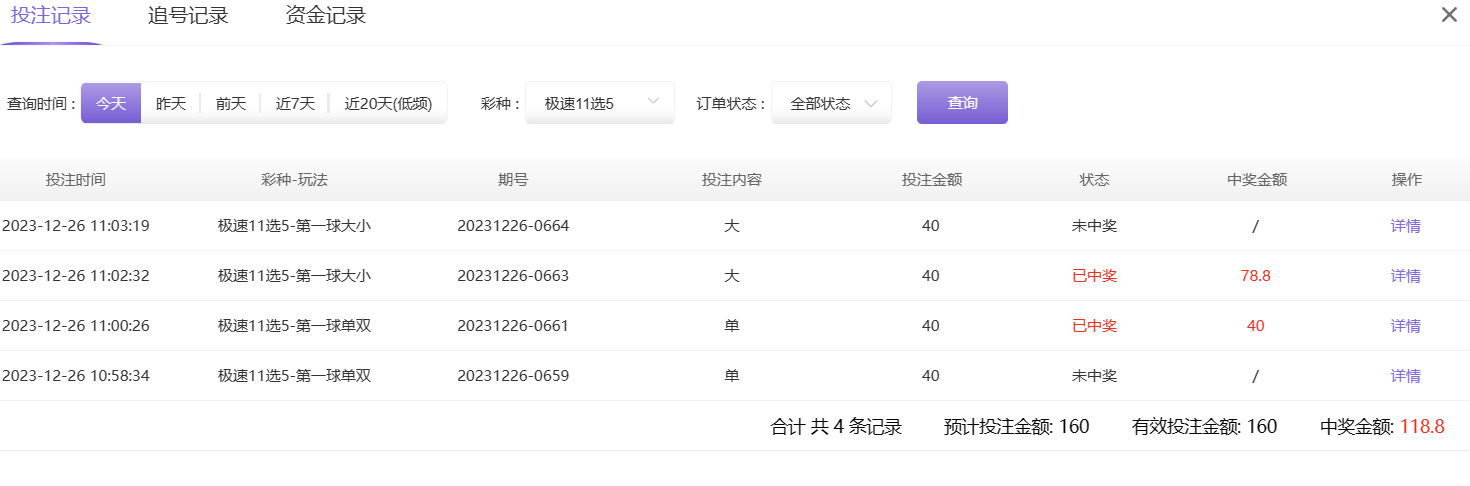Click the 已中奖 status with 78.8 winnings
The image size is (1470, 486).
pyautogui.click(x=1094, y=276)
